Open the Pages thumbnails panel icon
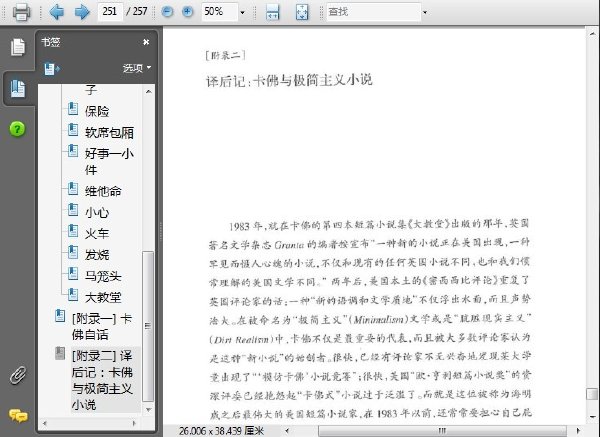 tap(18, 47)
